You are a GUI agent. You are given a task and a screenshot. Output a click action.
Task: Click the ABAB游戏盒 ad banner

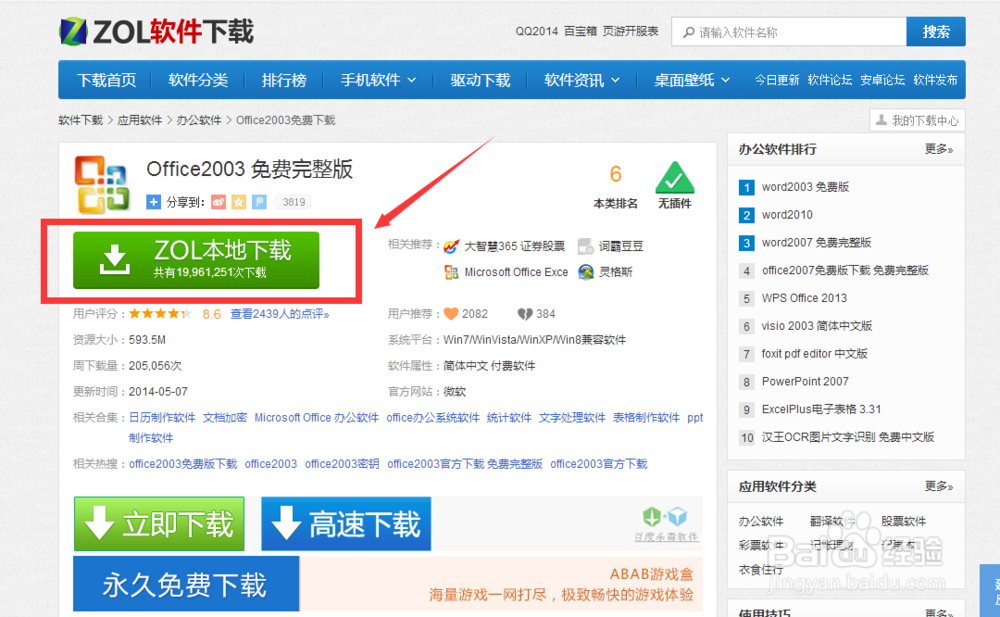coord(501,584)
